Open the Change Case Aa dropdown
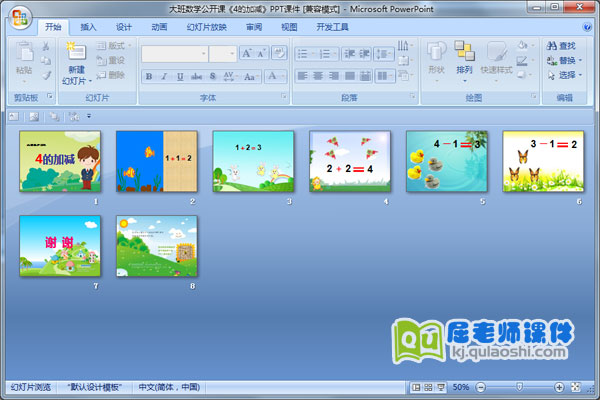 [x=251, y=77]
